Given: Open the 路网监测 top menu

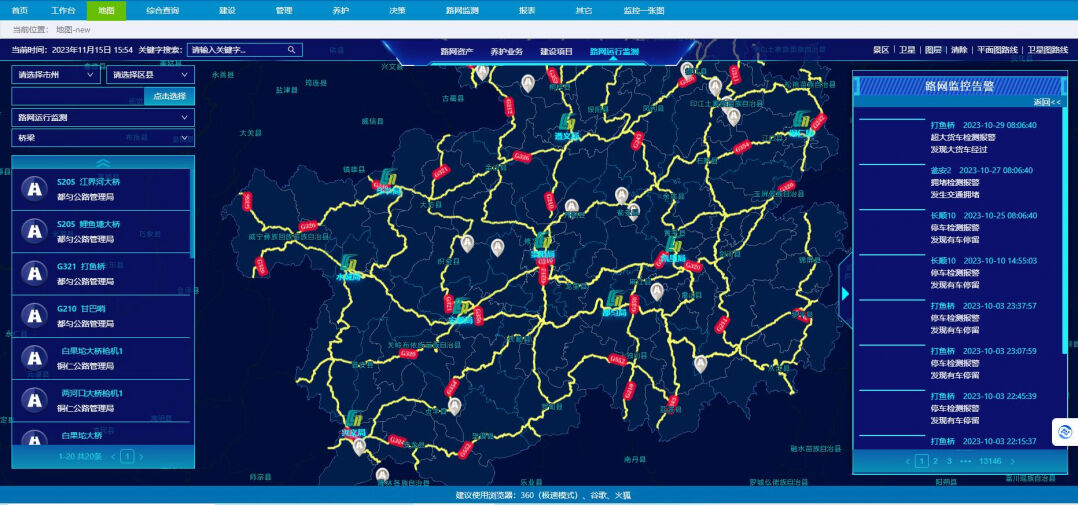Looking at the screenshot, I should click(462, 10).
